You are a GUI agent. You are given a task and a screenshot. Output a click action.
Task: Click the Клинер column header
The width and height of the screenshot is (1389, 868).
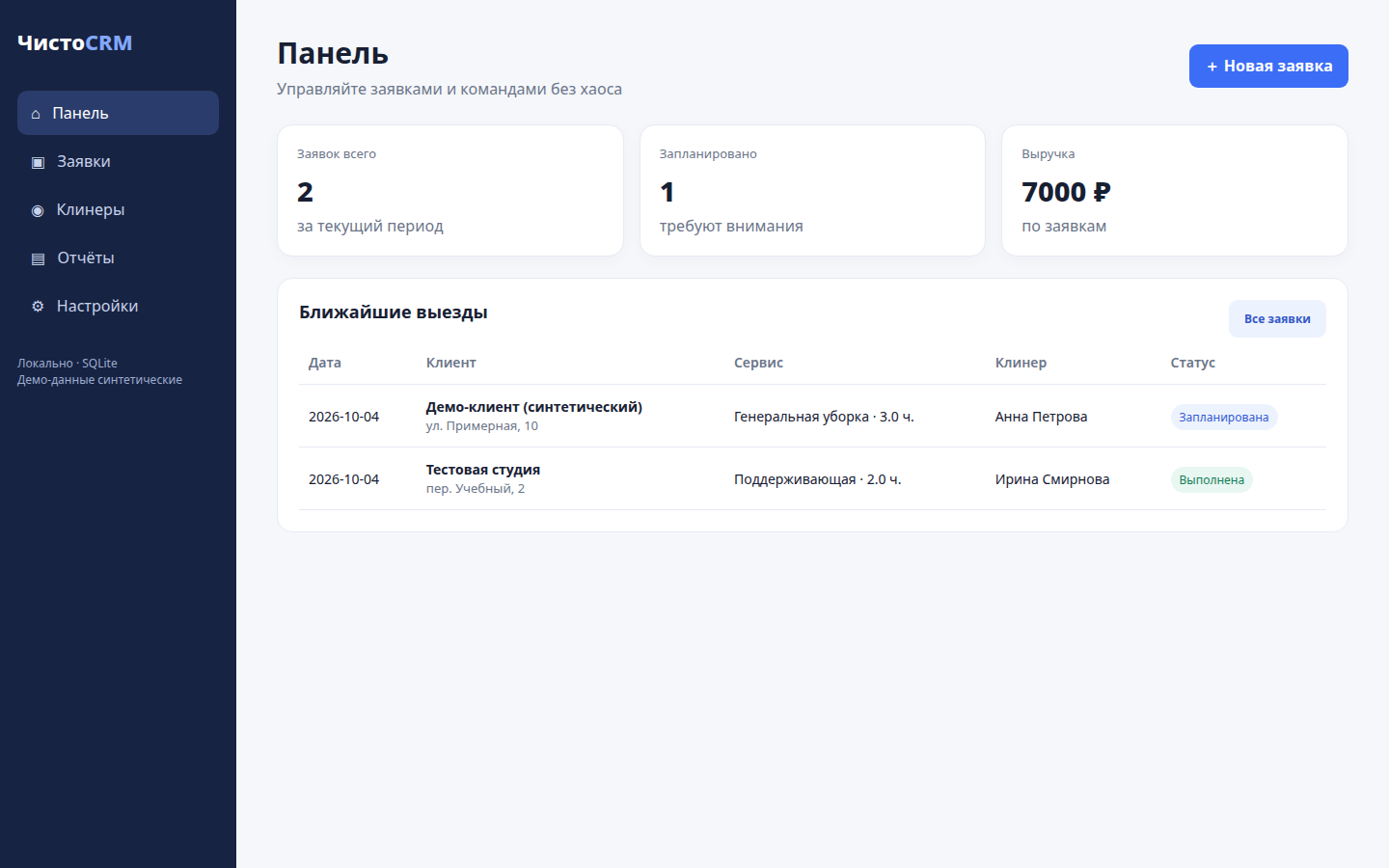click(1021, 363)
